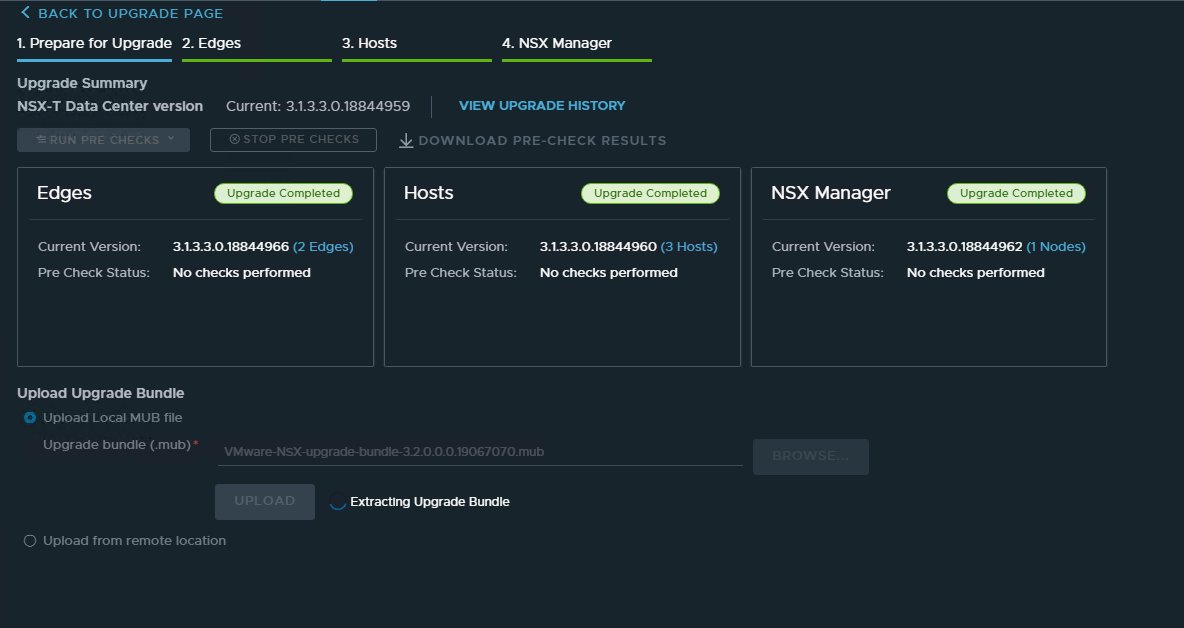Viewport: 1184px width, 628px height.
Task: Click Current: 3.1.3.3.0.18844959 version text
Action: point(318,106)
